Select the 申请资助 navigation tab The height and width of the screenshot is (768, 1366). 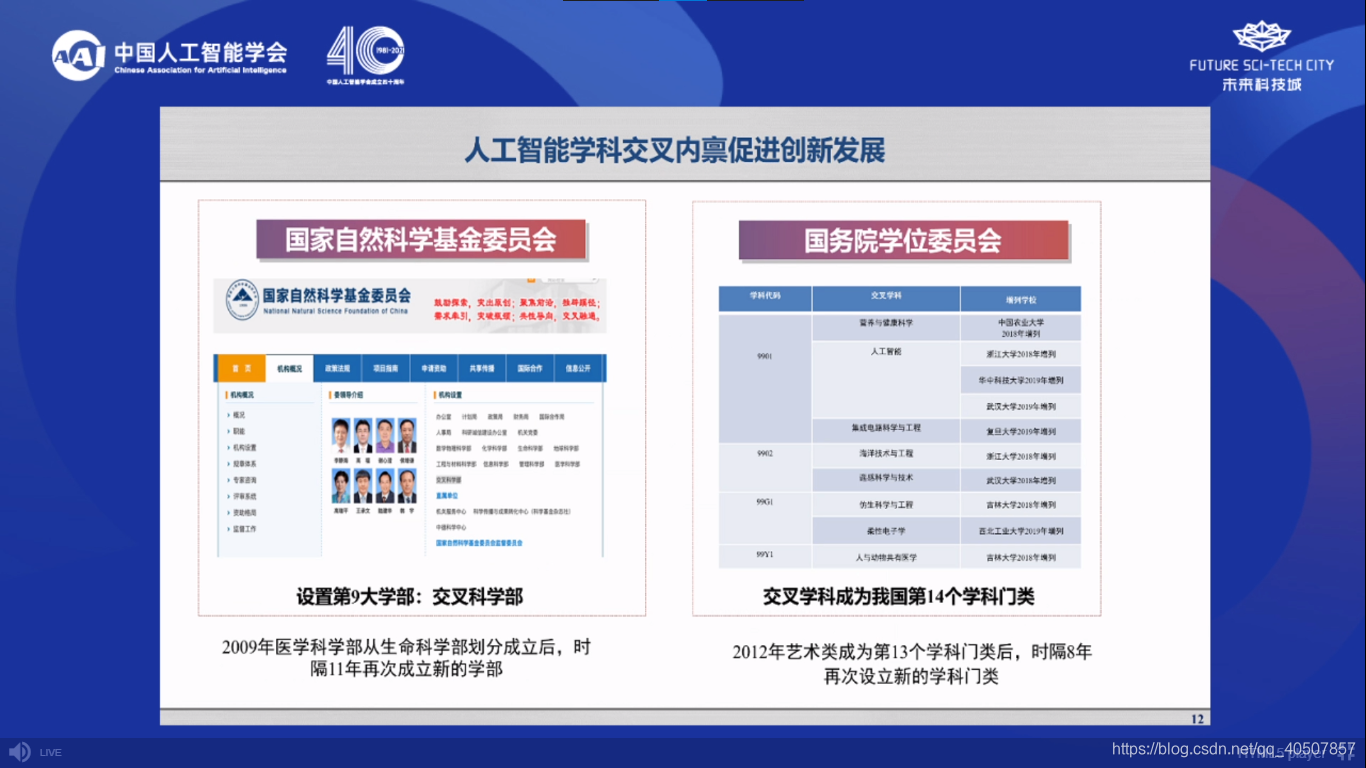pos(434,368)
